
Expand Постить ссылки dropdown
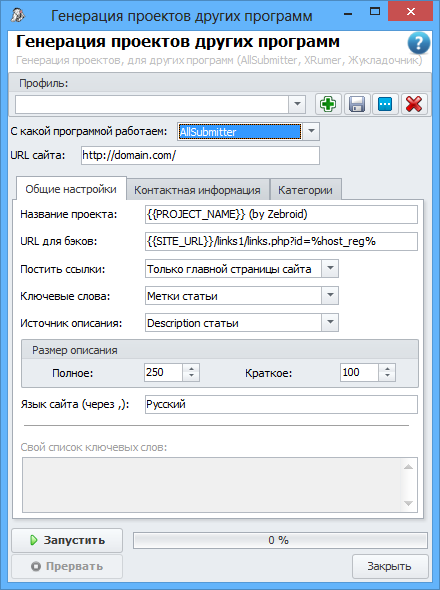[330, 269]
